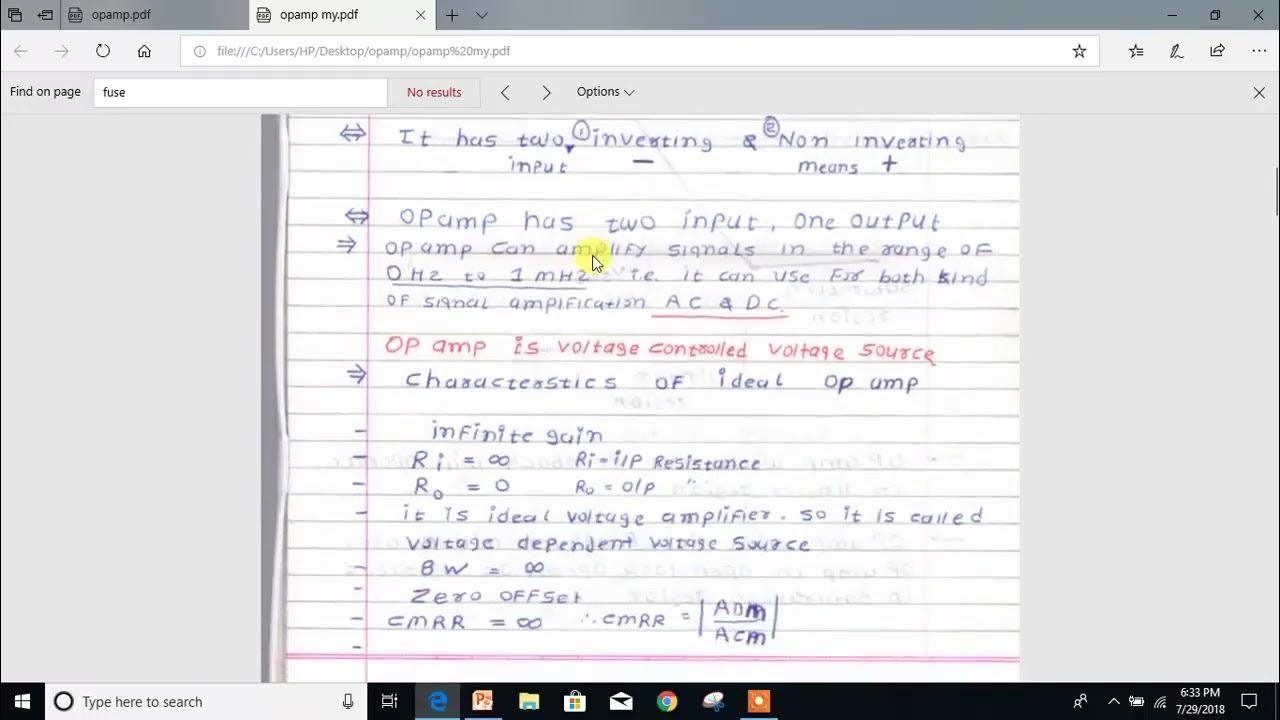1280x720 pixels.
Task: Click the Type here to search box
Action: pyautogui.click(x=207, y=701)
